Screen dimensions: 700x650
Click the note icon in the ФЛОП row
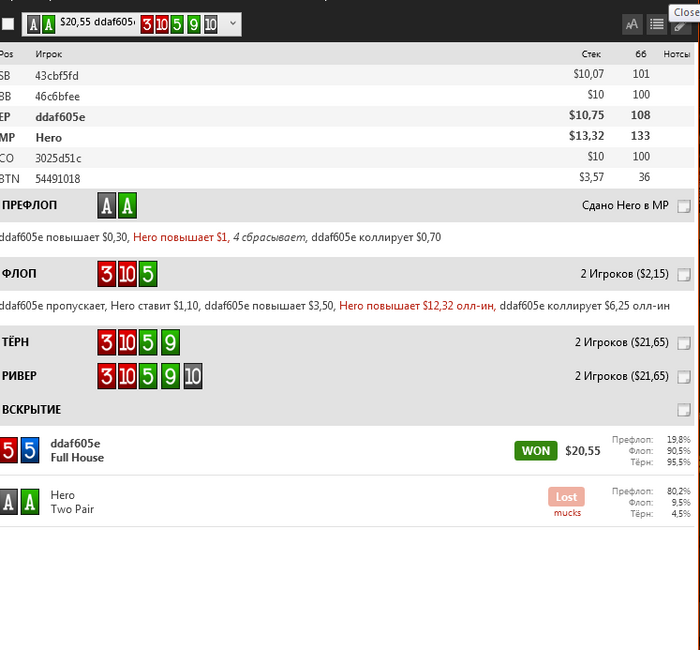coord(683,275)
